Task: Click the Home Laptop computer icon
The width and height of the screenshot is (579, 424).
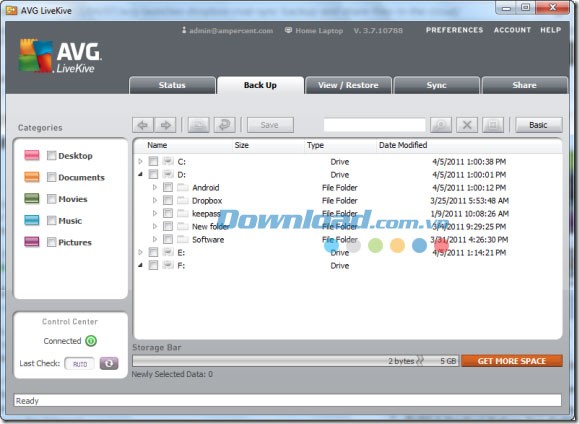Action: pos(288,30)
